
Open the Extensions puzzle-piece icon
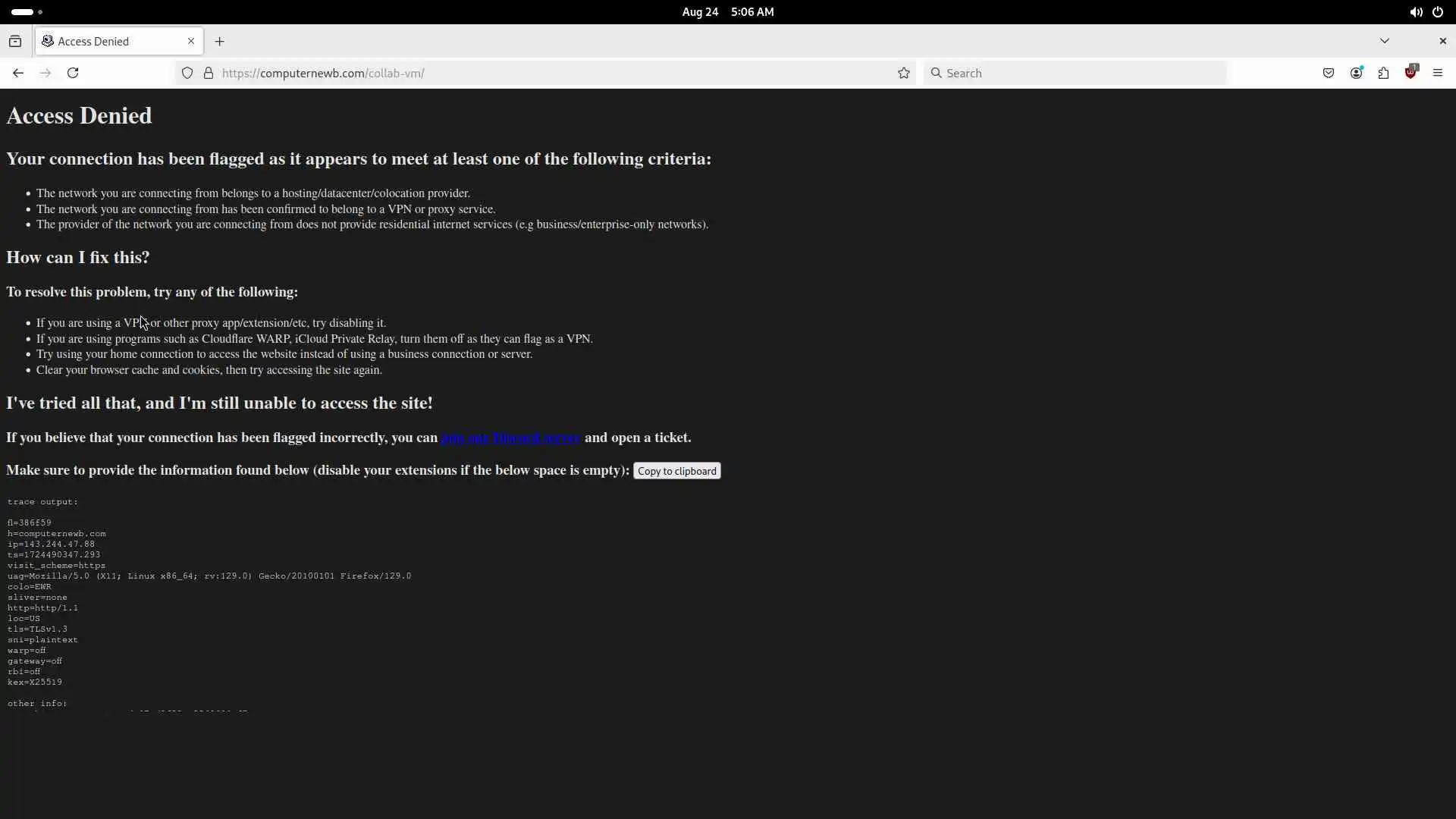click(1383, 73)
